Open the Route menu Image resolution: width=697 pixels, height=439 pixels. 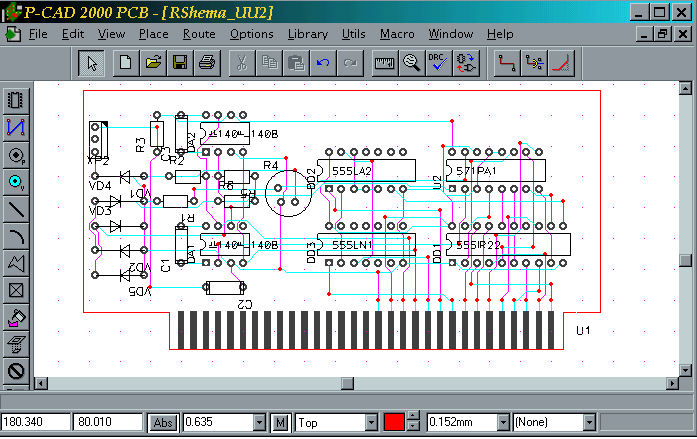point(199,34)
